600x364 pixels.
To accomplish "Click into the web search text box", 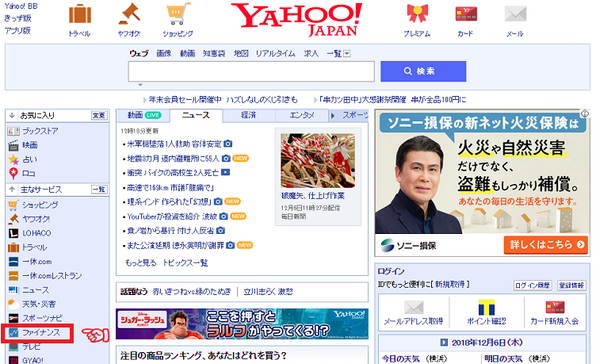I will 251,71.
